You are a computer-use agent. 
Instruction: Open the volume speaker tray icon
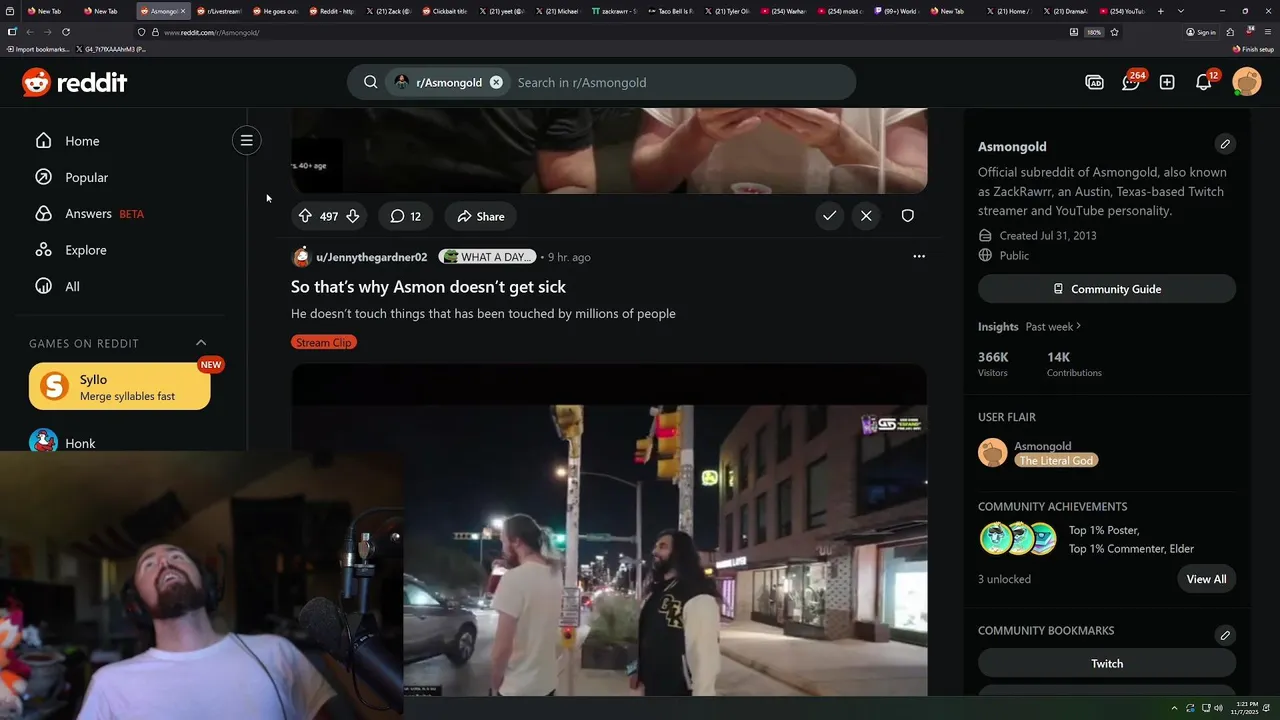[x=1218, y=708]
